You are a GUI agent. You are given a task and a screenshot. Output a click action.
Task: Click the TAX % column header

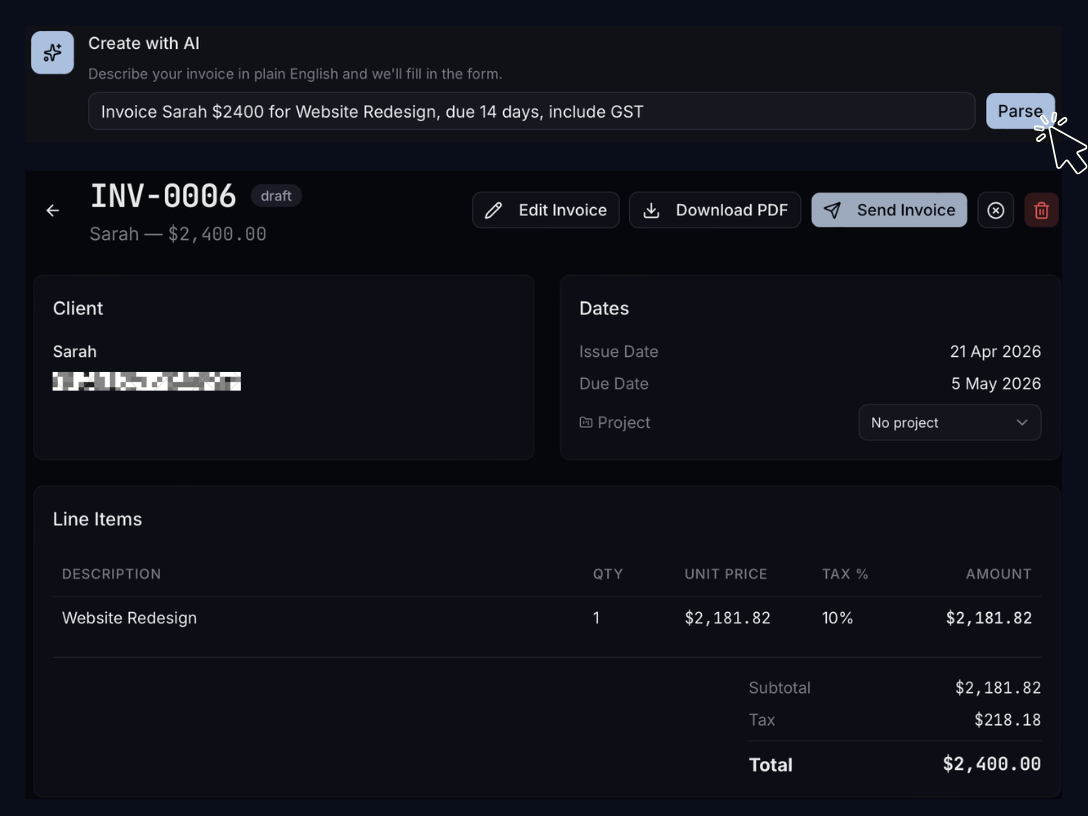pos(845,574)
